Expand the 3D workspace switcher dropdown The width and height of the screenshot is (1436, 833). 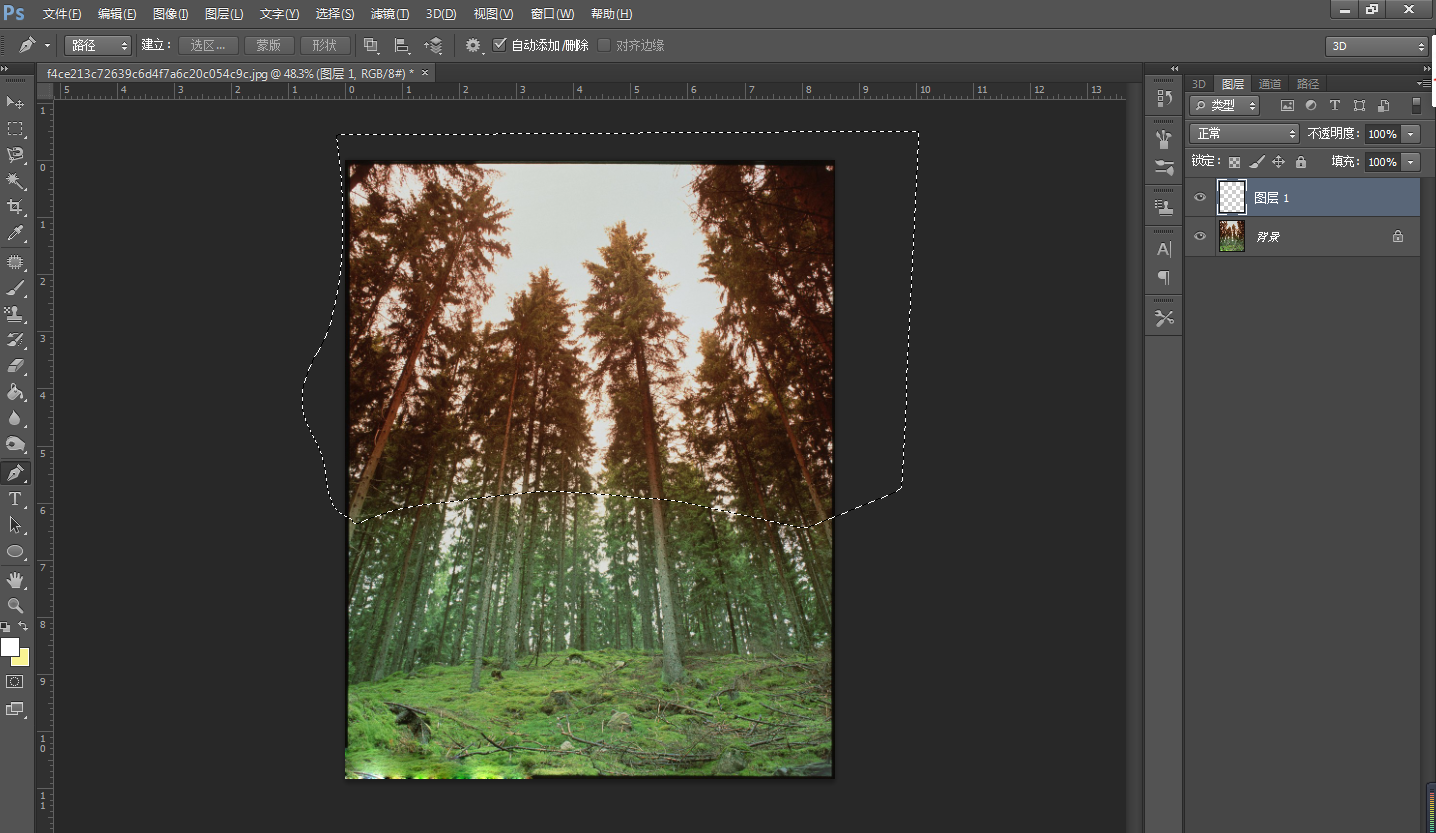click(1377, 46)
